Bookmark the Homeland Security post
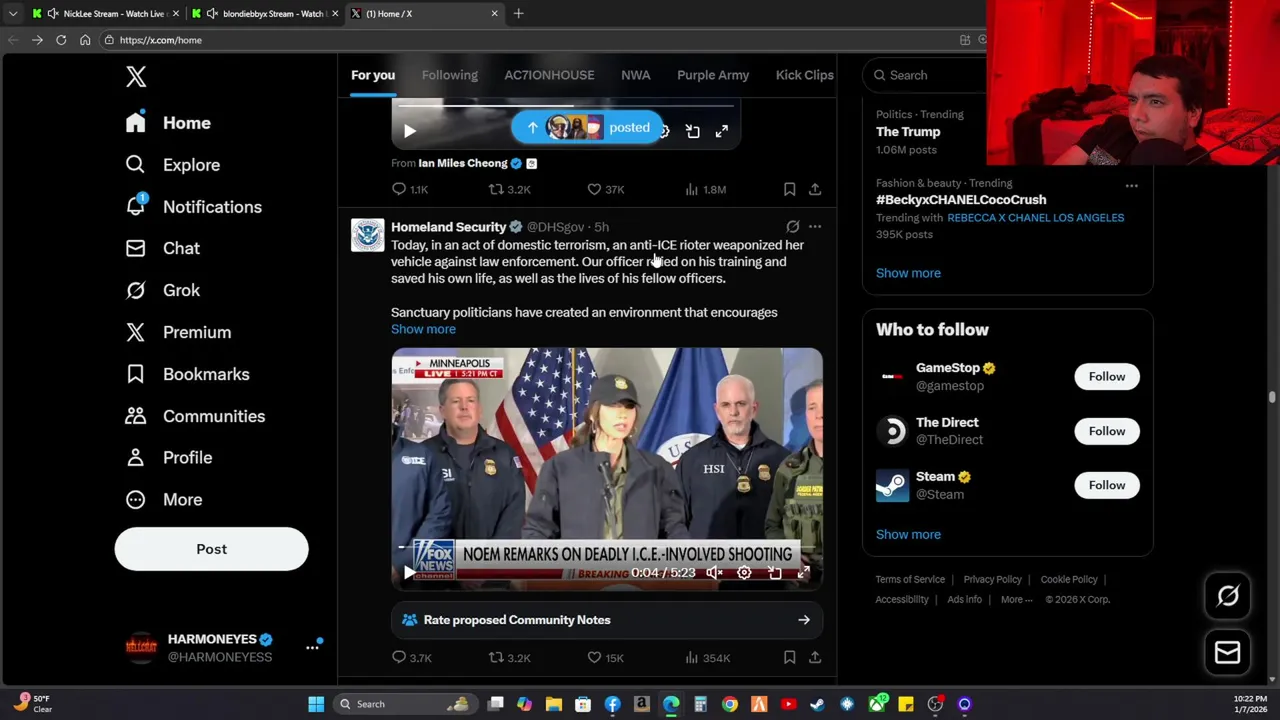 (789, 658)
